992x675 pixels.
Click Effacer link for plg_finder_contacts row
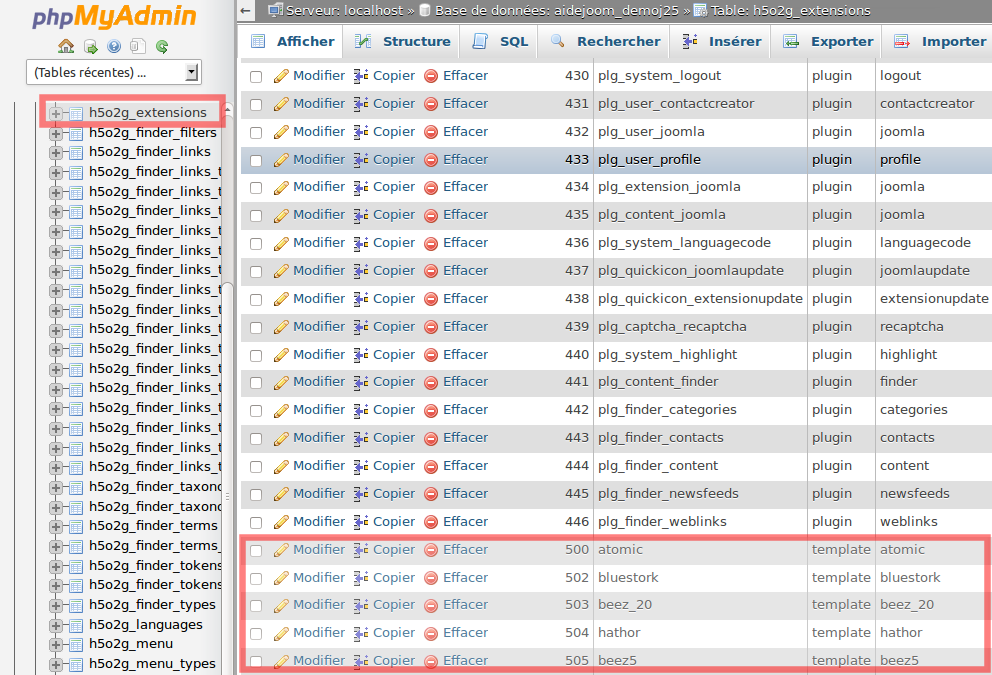coord(465,438)
